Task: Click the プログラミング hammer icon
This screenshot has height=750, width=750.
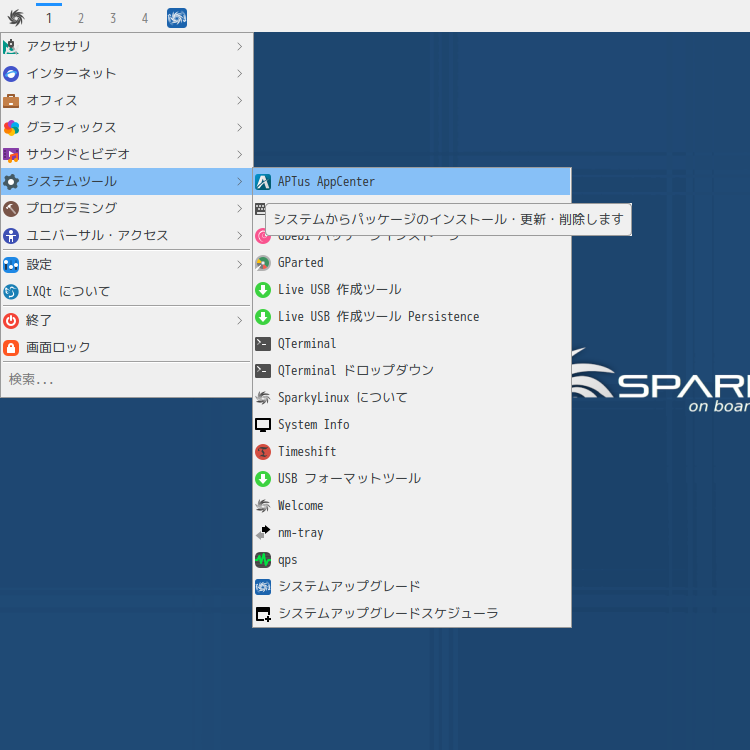Action: tap(11, 209)
